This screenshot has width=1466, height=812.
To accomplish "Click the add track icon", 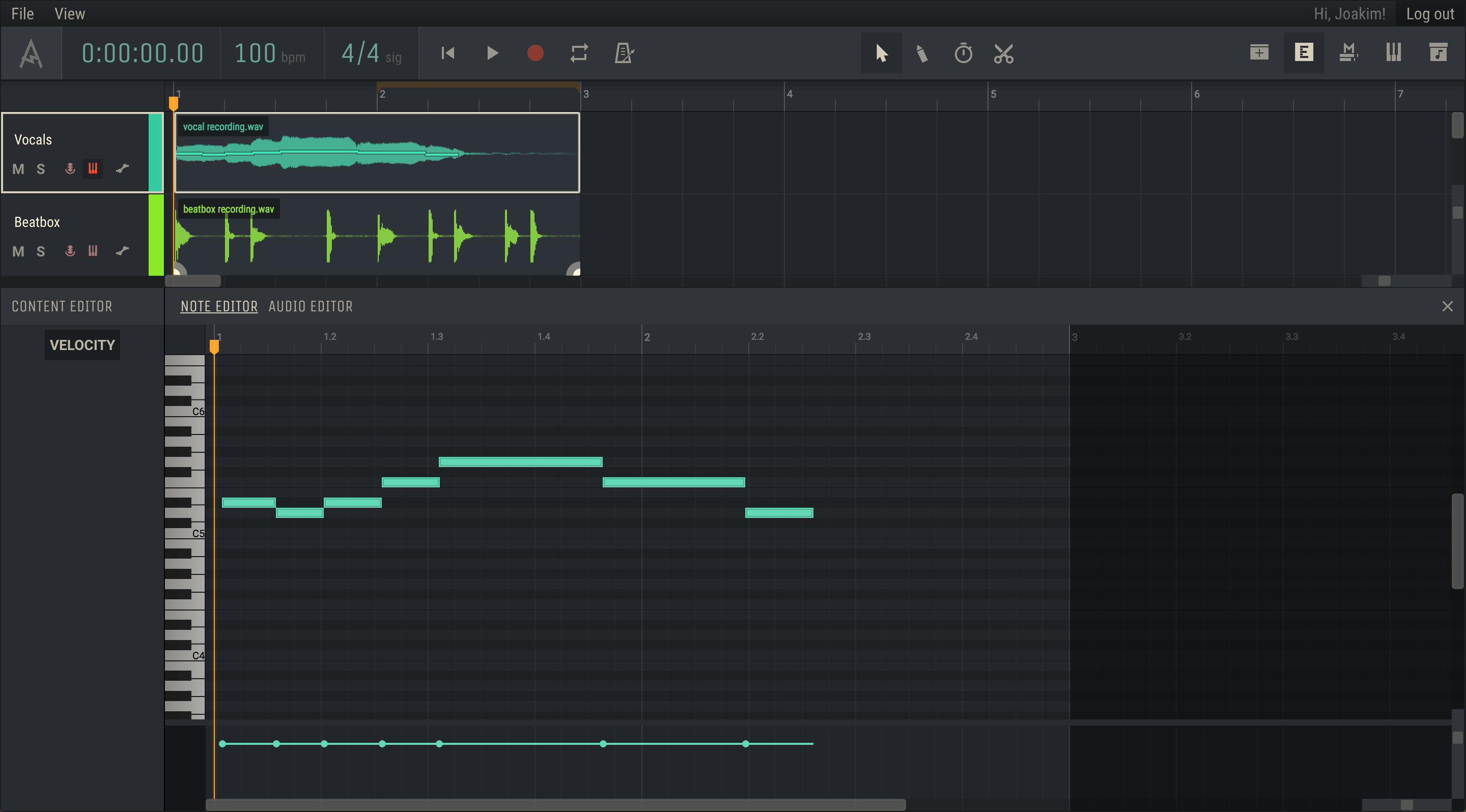I will coord(1259,53).
